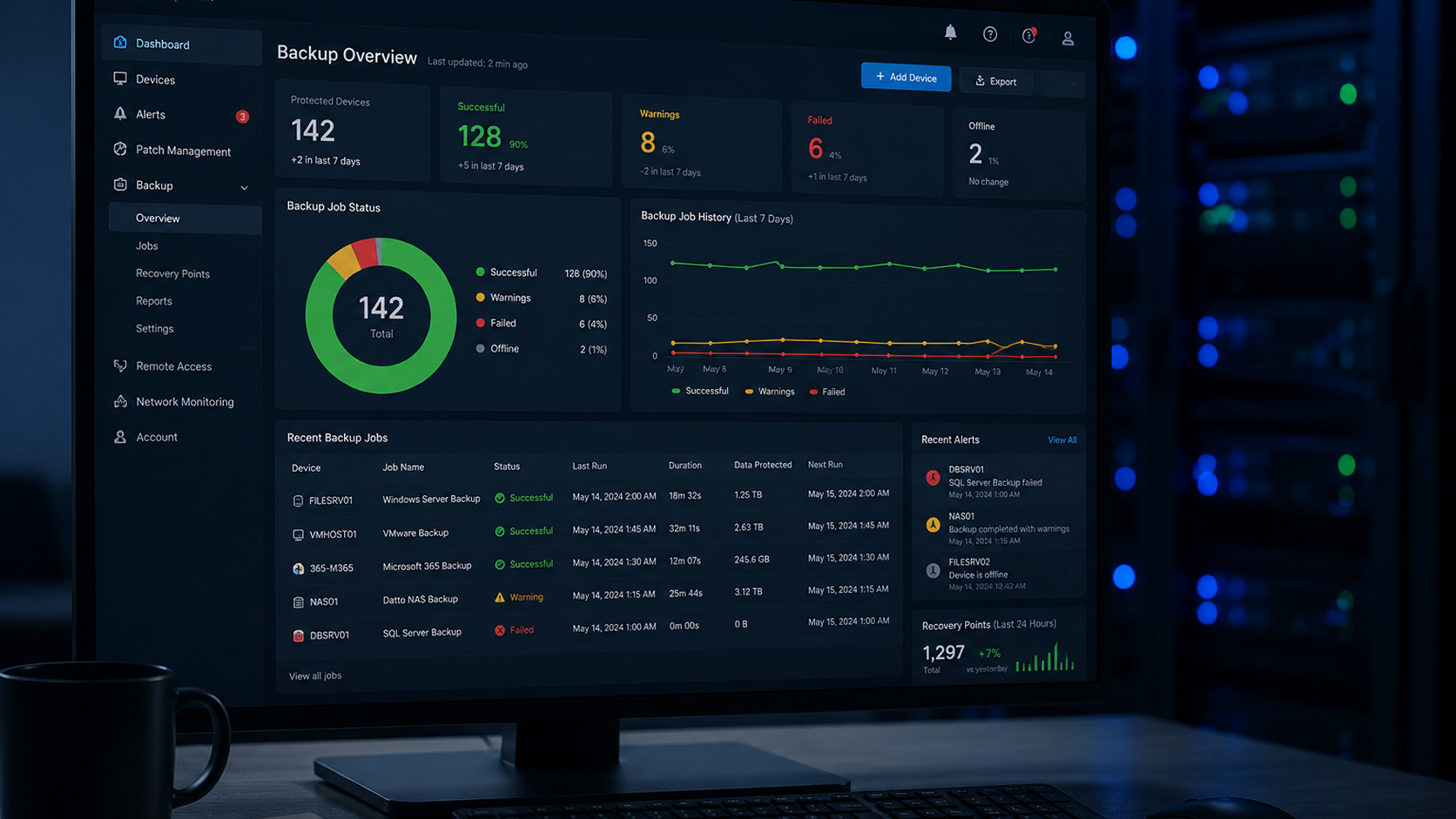Open Settings under Backup
This screenshot has width=1456, height=819.
(x=154, y=328)
